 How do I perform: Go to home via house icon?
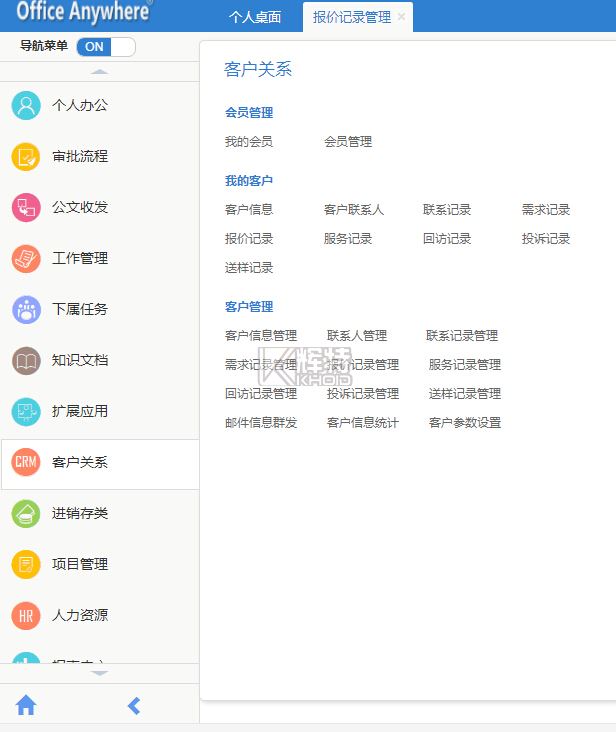pyautogui.click(x=26, y=706)
